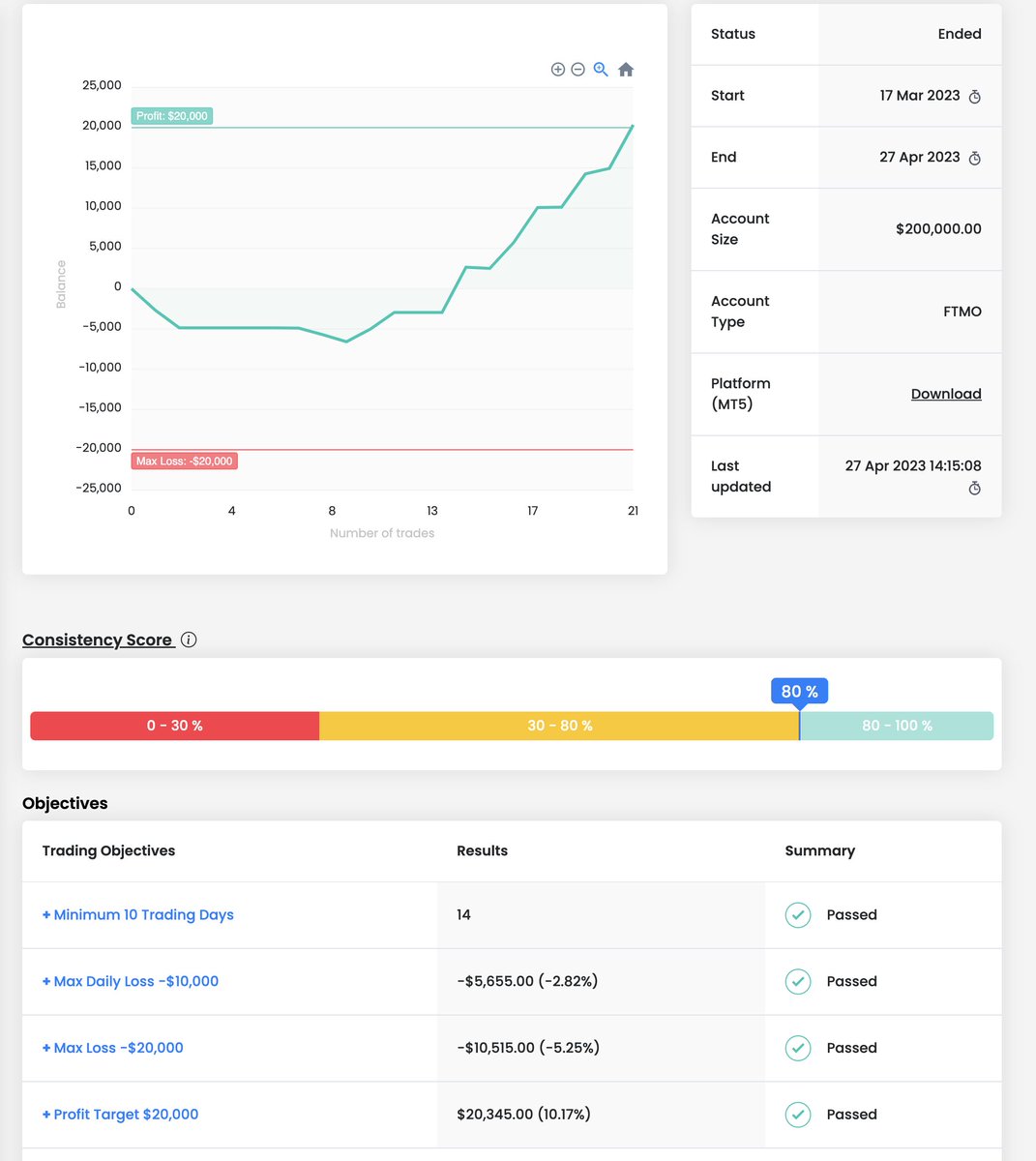
Task: Open the MT5 platform Download link
Action: [945, 394]
